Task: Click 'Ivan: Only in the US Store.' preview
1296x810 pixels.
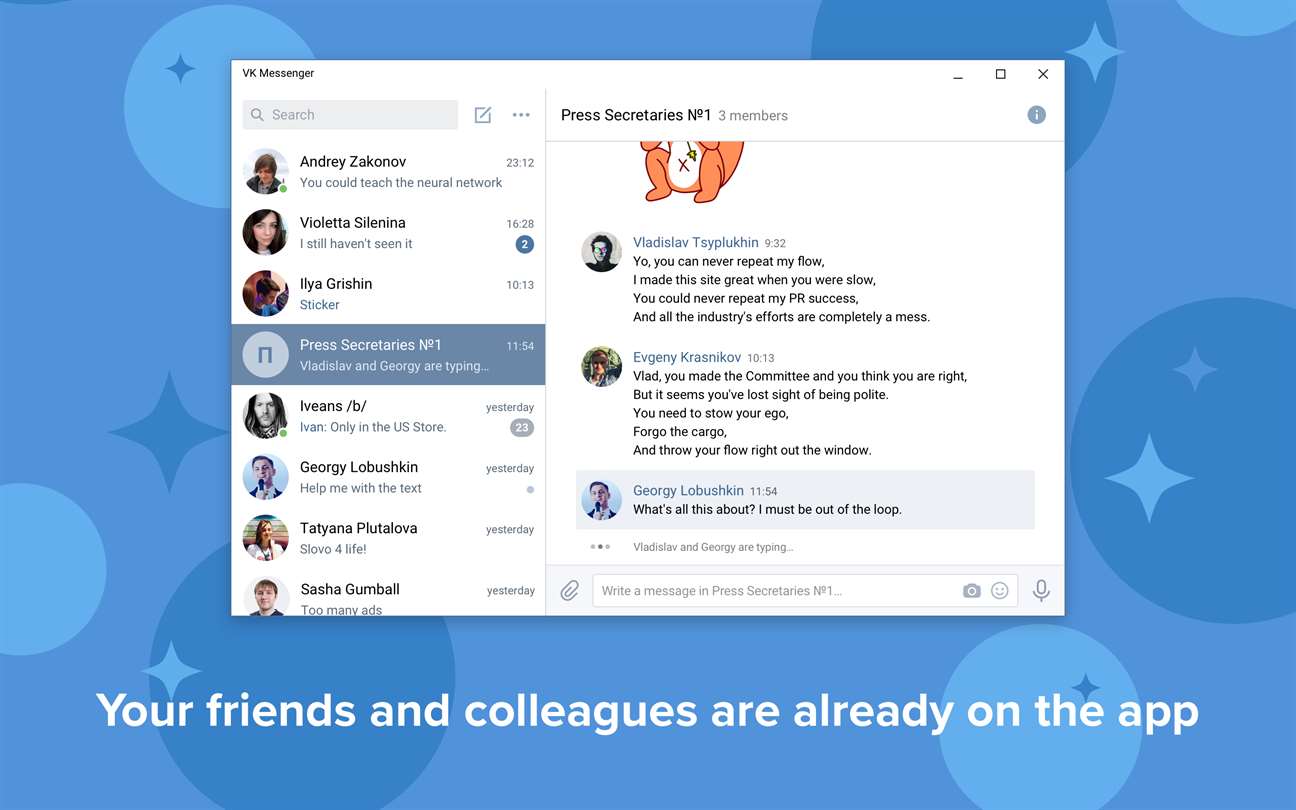Action: (373, 427)
